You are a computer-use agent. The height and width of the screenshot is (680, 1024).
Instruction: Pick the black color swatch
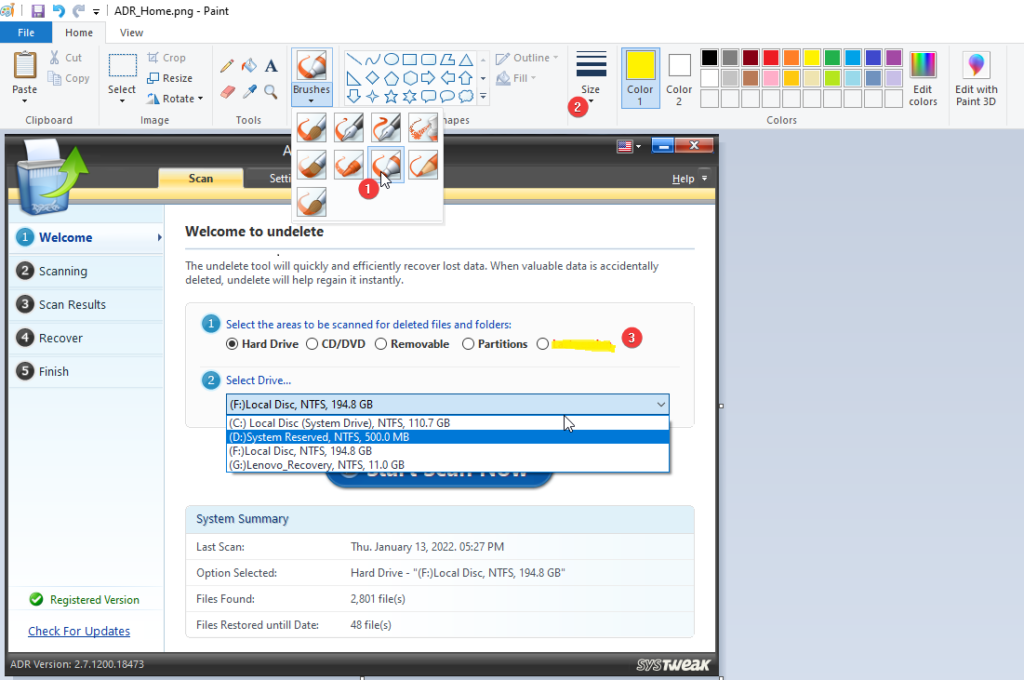[x=709, y=57]
